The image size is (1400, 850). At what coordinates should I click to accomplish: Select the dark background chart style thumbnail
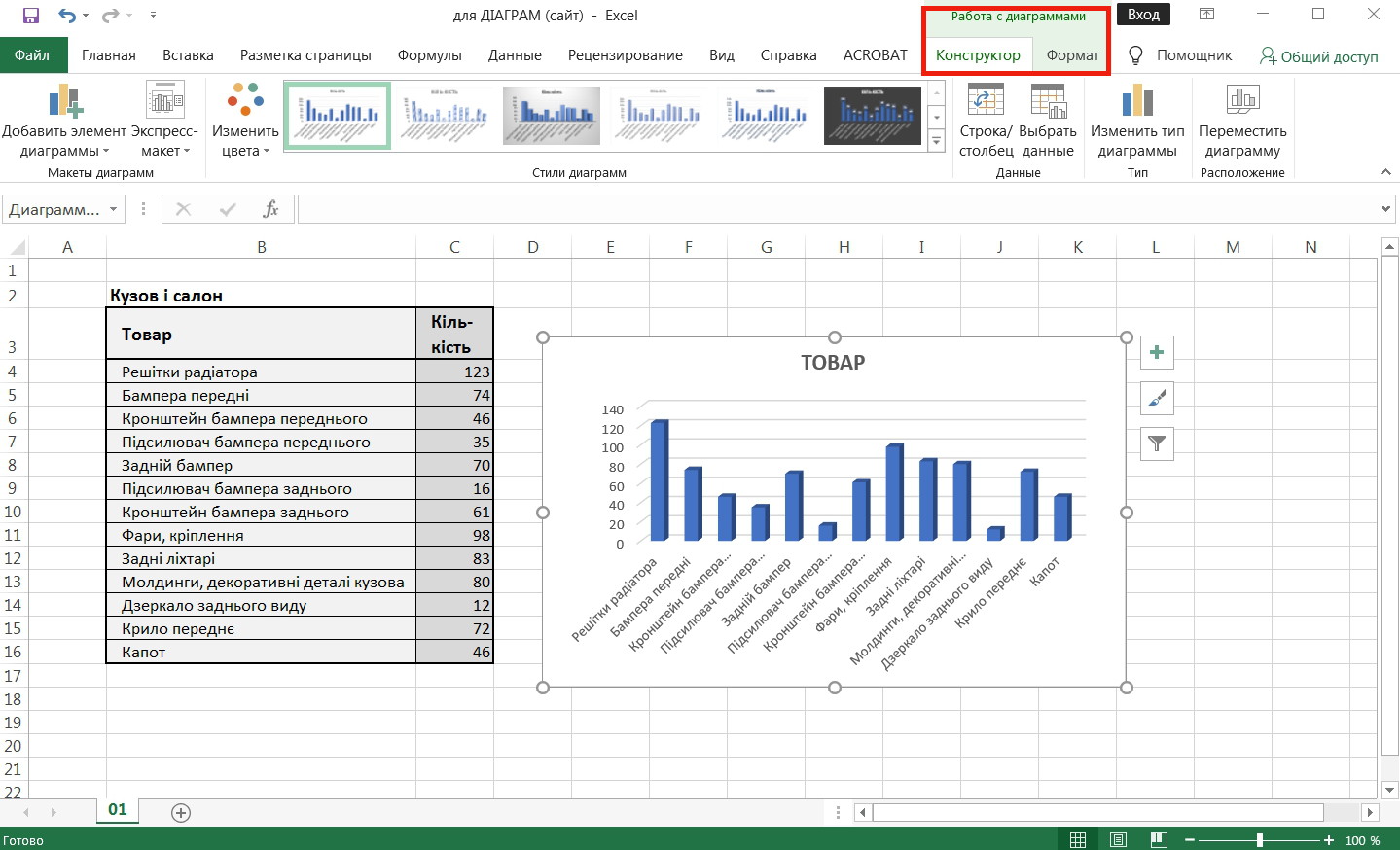point(872,116)
